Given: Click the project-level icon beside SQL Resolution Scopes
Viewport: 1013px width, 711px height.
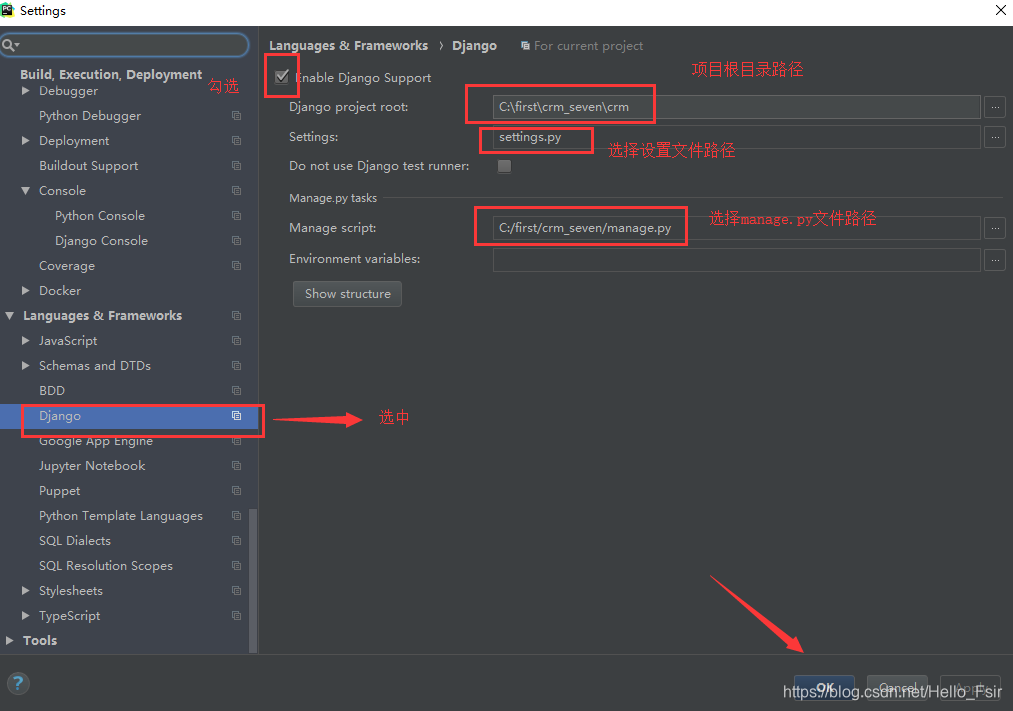Looking at the screenshot, I should click(x=236, y=566).
